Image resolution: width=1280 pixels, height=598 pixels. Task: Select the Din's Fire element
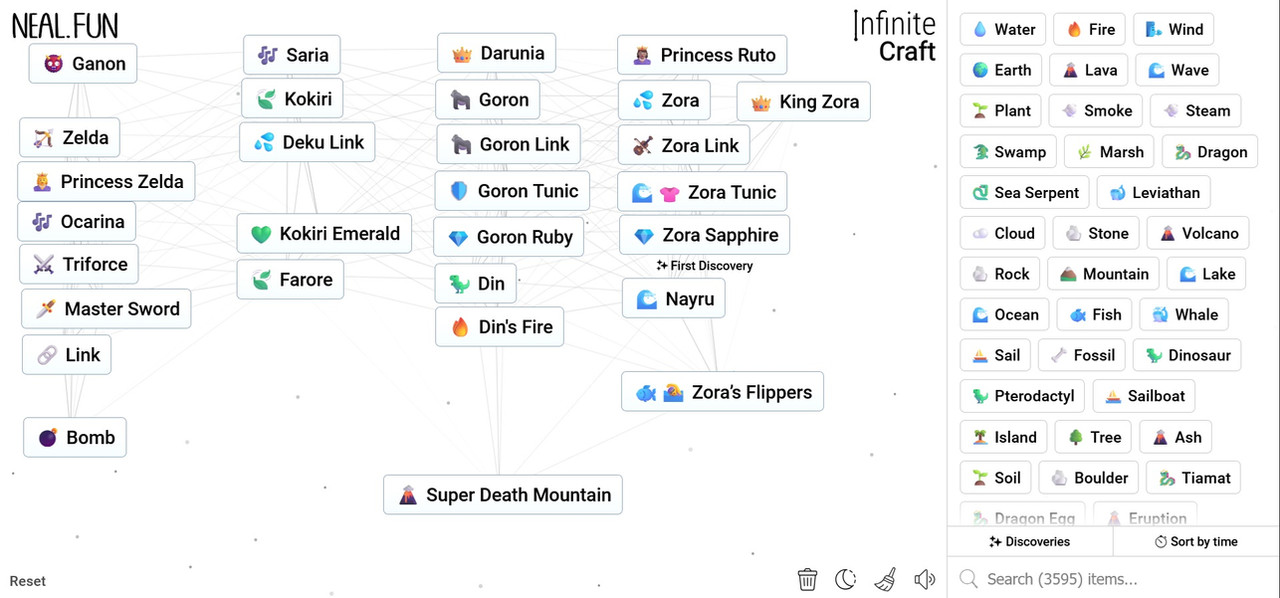(500, 327)
